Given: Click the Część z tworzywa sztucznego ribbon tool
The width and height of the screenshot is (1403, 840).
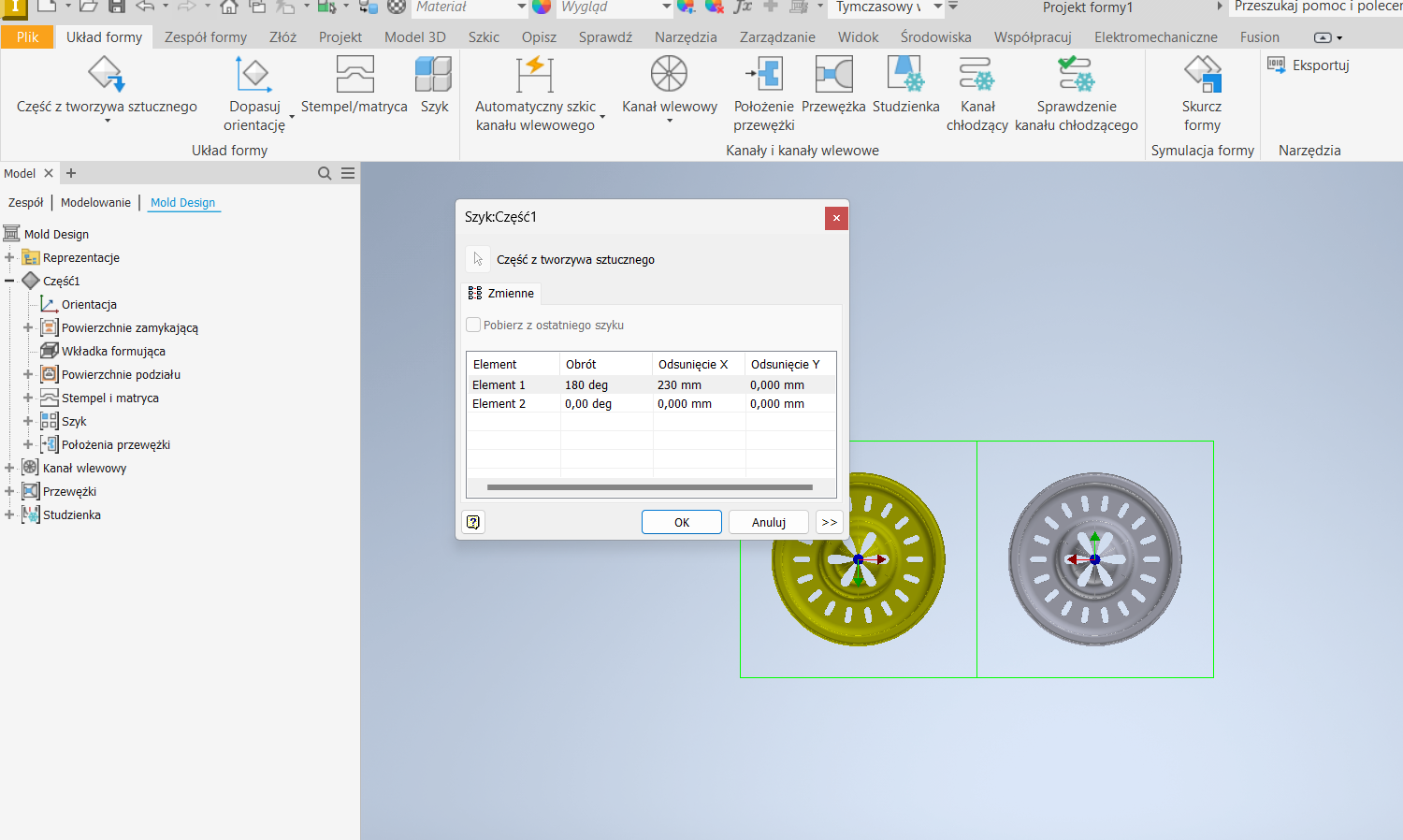Looking at the screenshot, I should (x=107, y=87).
